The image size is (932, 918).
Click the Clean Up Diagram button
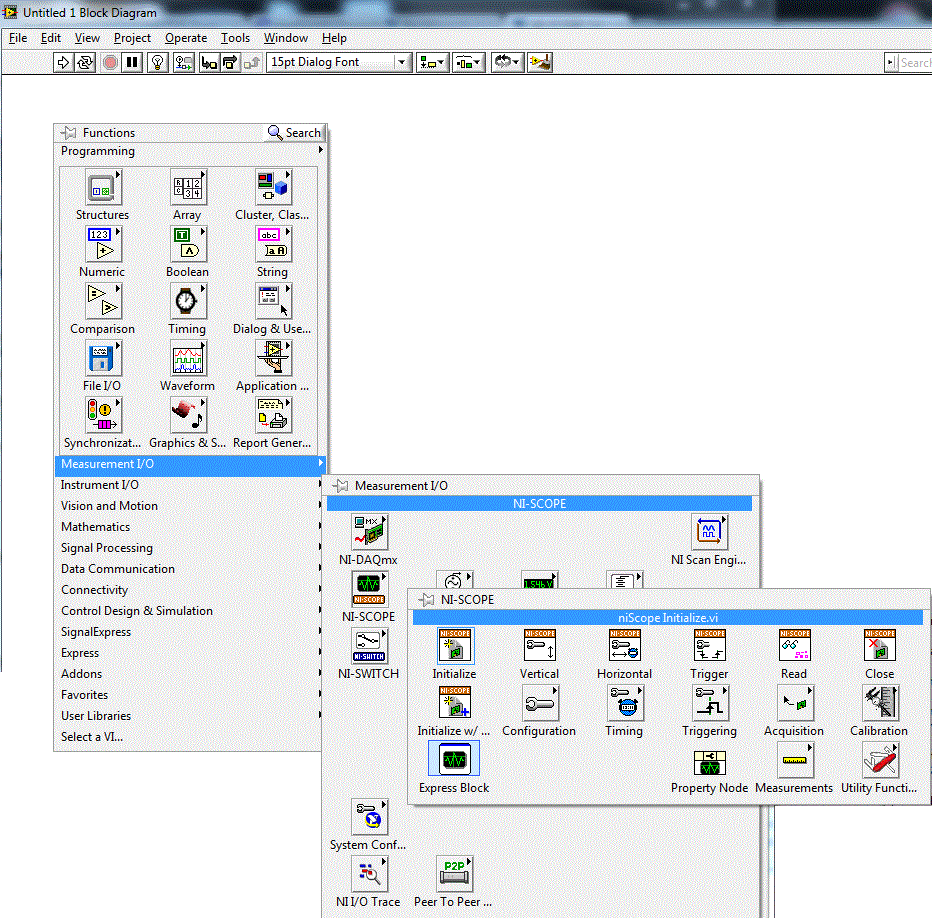point(540,62)
